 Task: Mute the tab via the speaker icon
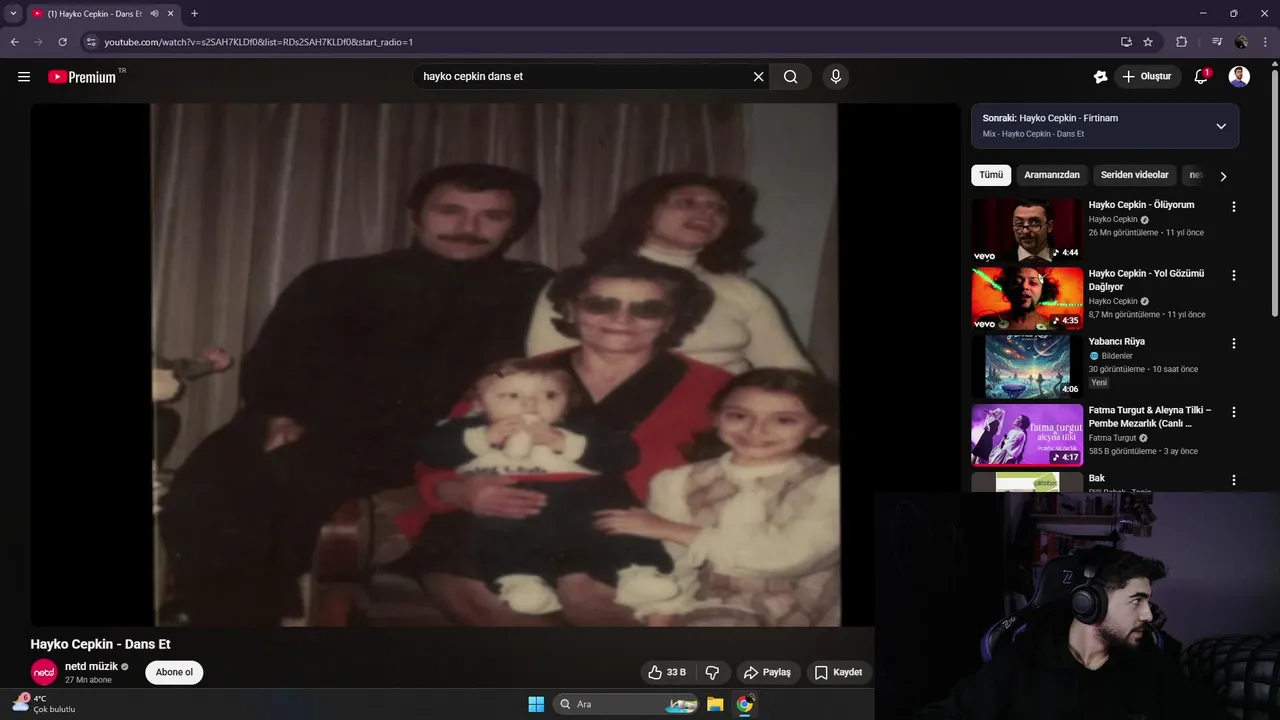pos(154,14)
